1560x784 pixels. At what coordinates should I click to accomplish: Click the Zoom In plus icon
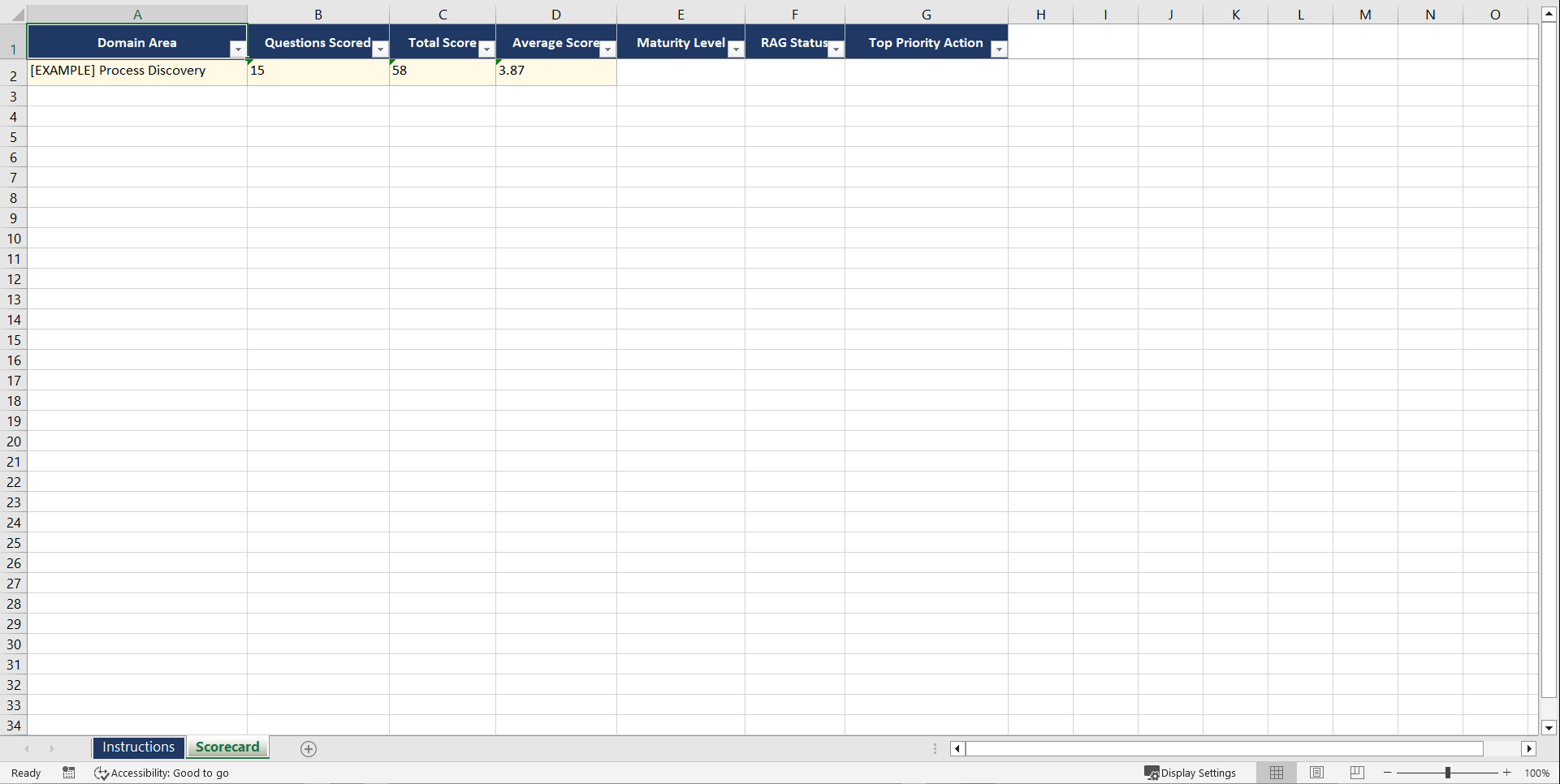pyautogui.click(x=1506, y=773)
